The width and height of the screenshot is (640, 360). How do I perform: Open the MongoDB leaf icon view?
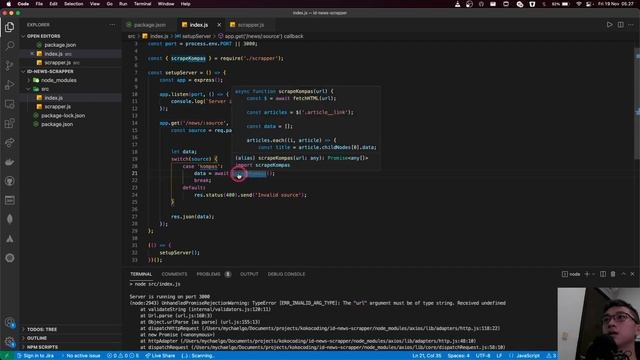pos(9,219)
